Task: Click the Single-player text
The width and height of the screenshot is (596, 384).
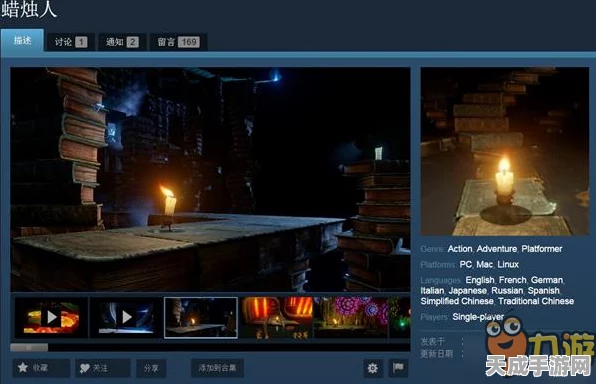Action: 478,317
